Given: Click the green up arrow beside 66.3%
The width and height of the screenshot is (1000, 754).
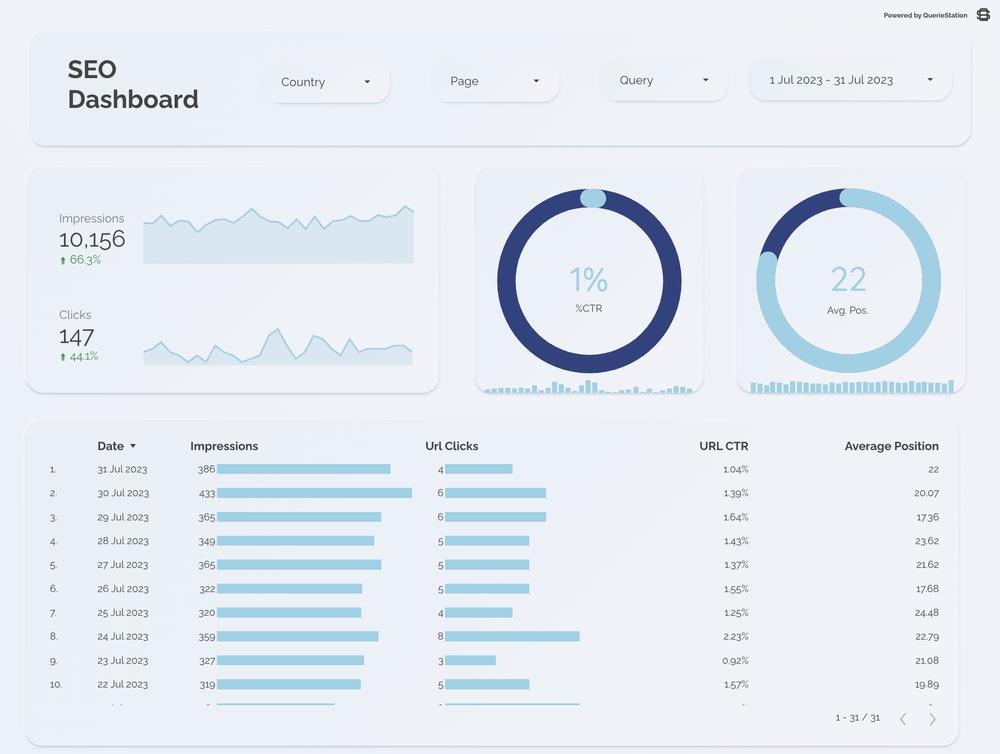Looking at the screenshot, I should click(x=62, y=260).
